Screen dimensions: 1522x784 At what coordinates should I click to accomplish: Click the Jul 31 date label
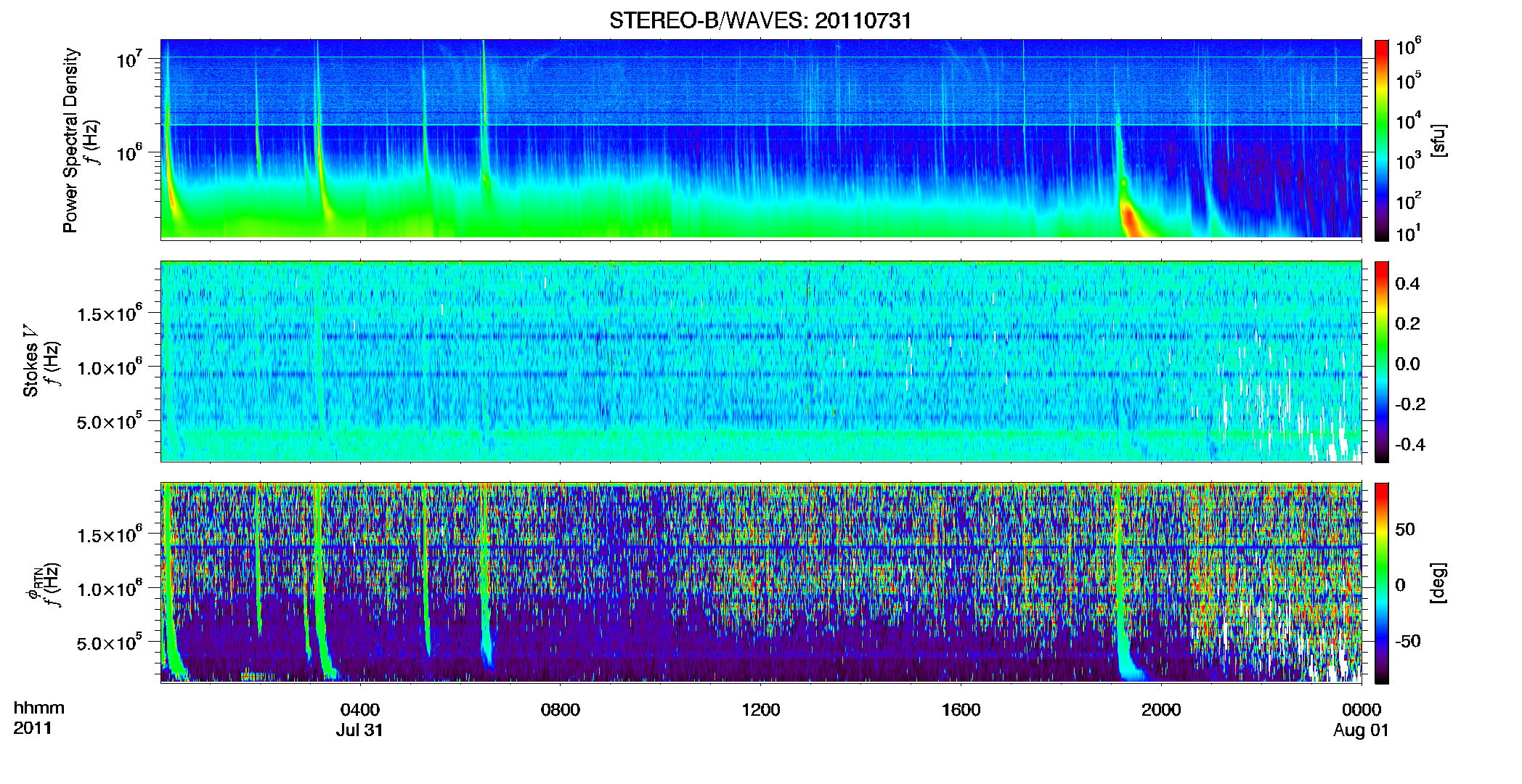(359, 730)
